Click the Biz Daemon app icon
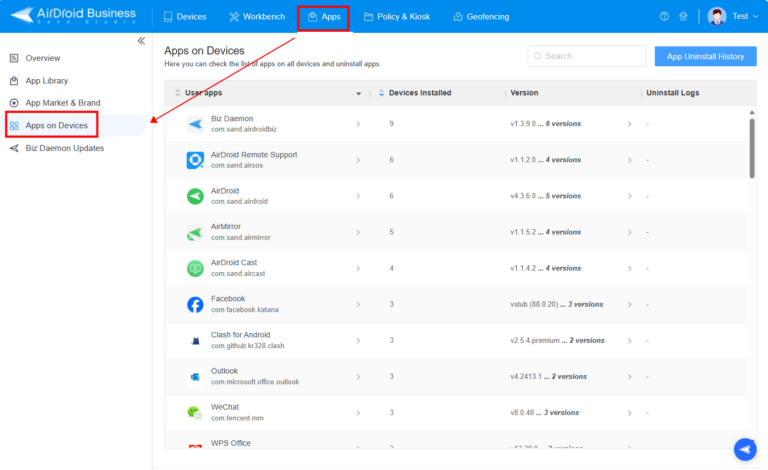 195,124
